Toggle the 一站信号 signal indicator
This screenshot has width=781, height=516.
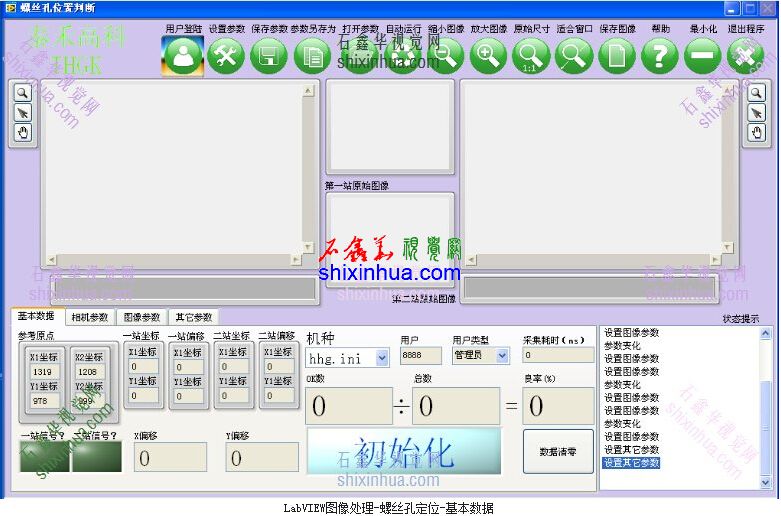[44, 456]
